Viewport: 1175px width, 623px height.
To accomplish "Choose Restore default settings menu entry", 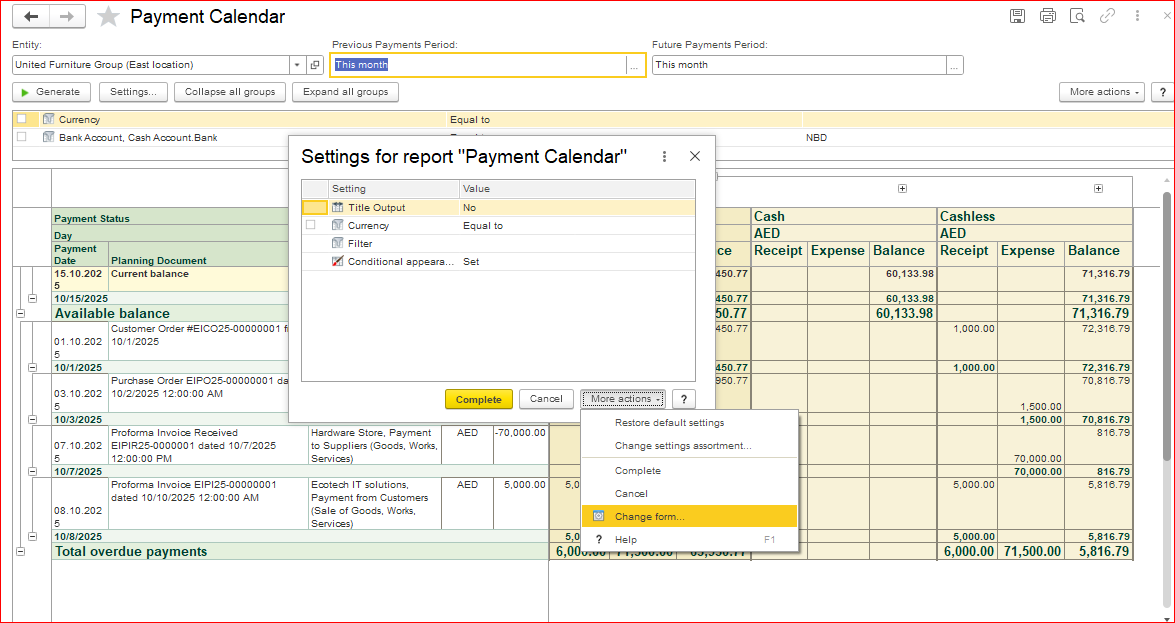I will pyautogui.click(x=669, y=422).
